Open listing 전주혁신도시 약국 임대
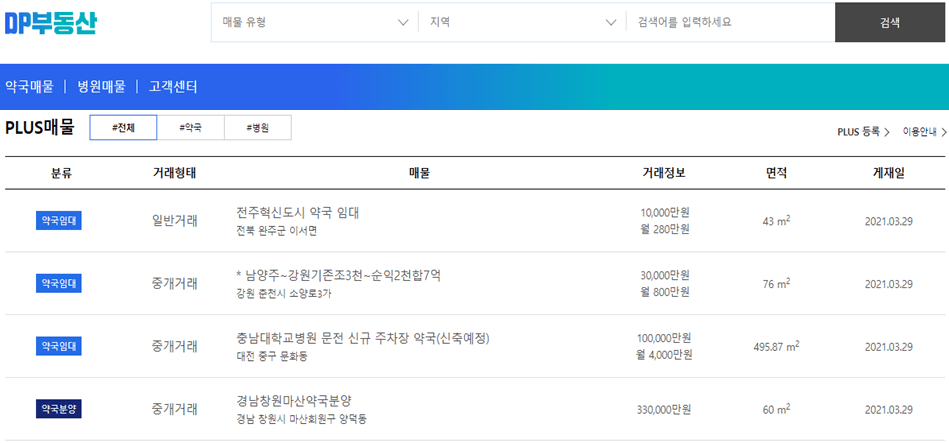Viewport: 949px width, 443px height. (297, 212)
